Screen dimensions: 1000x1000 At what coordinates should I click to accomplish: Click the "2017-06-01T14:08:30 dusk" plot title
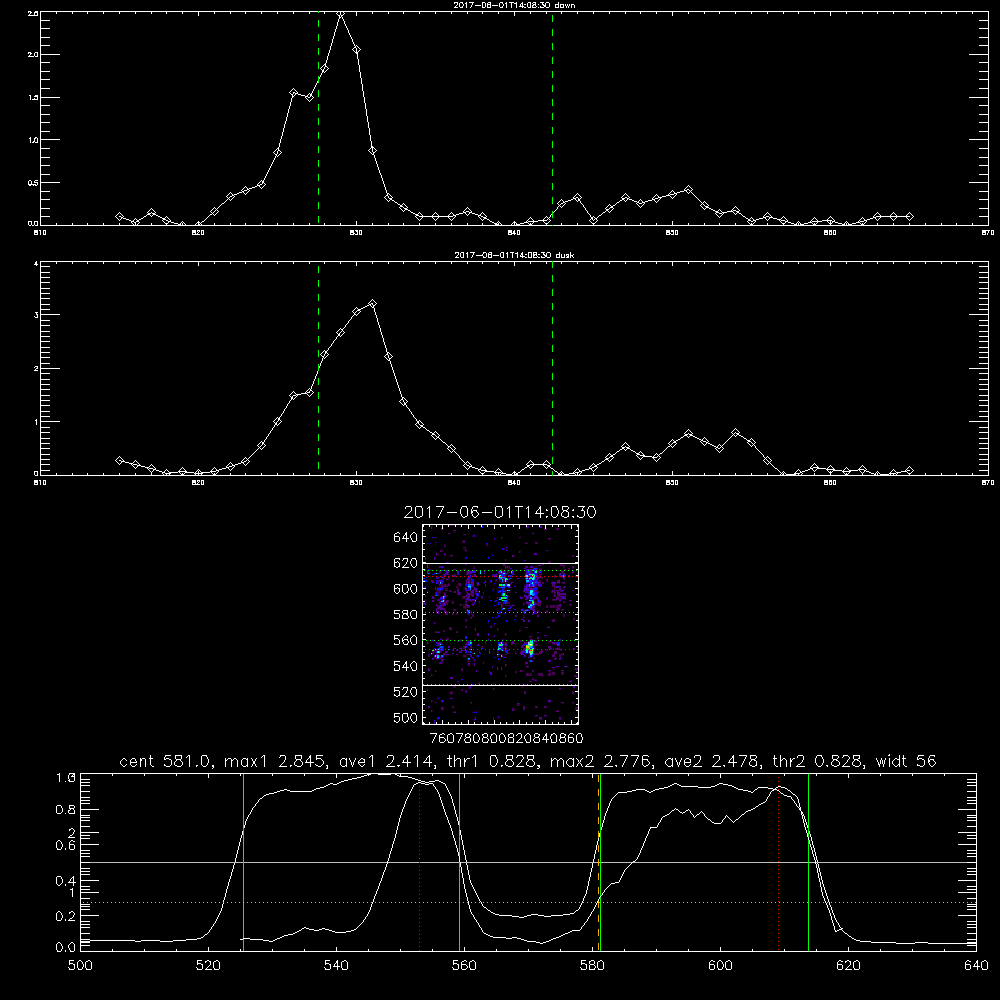coord(514,255)
